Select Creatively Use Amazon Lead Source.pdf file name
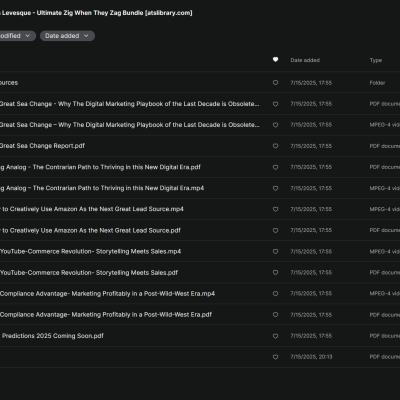The width and height of the screenshot is (400, 400). click(90, 230)
